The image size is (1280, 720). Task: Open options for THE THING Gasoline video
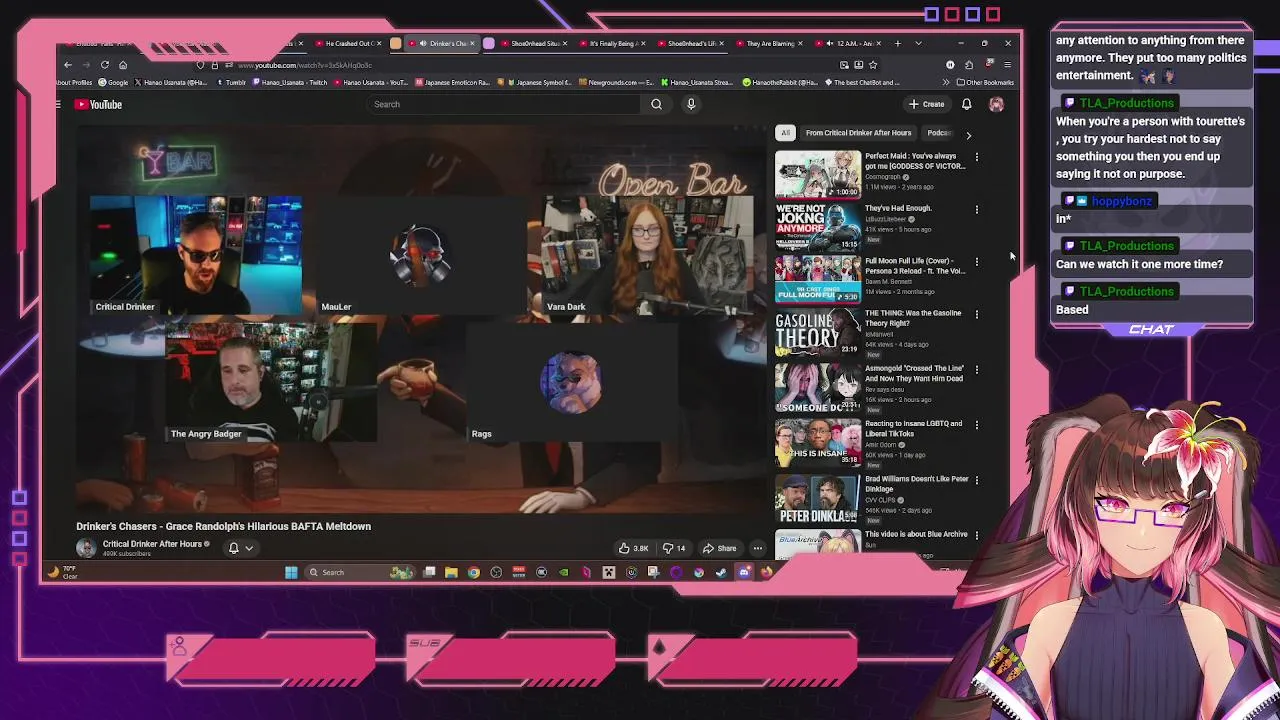point(977,314)
